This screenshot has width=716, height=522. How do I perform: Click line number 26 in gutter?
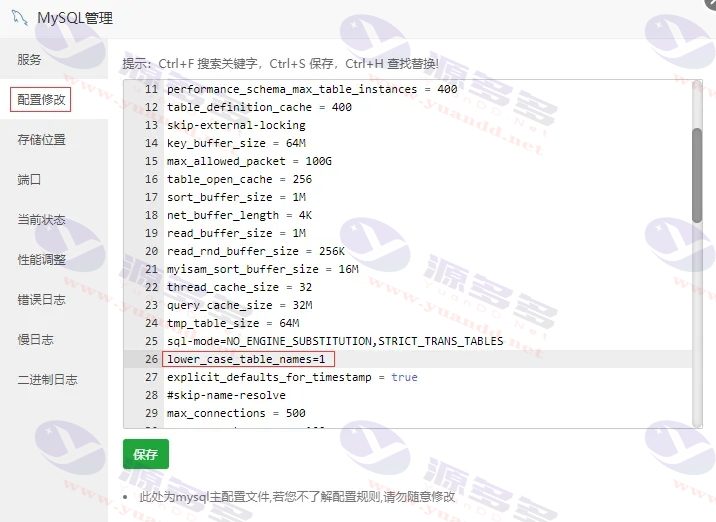[152, 359]
